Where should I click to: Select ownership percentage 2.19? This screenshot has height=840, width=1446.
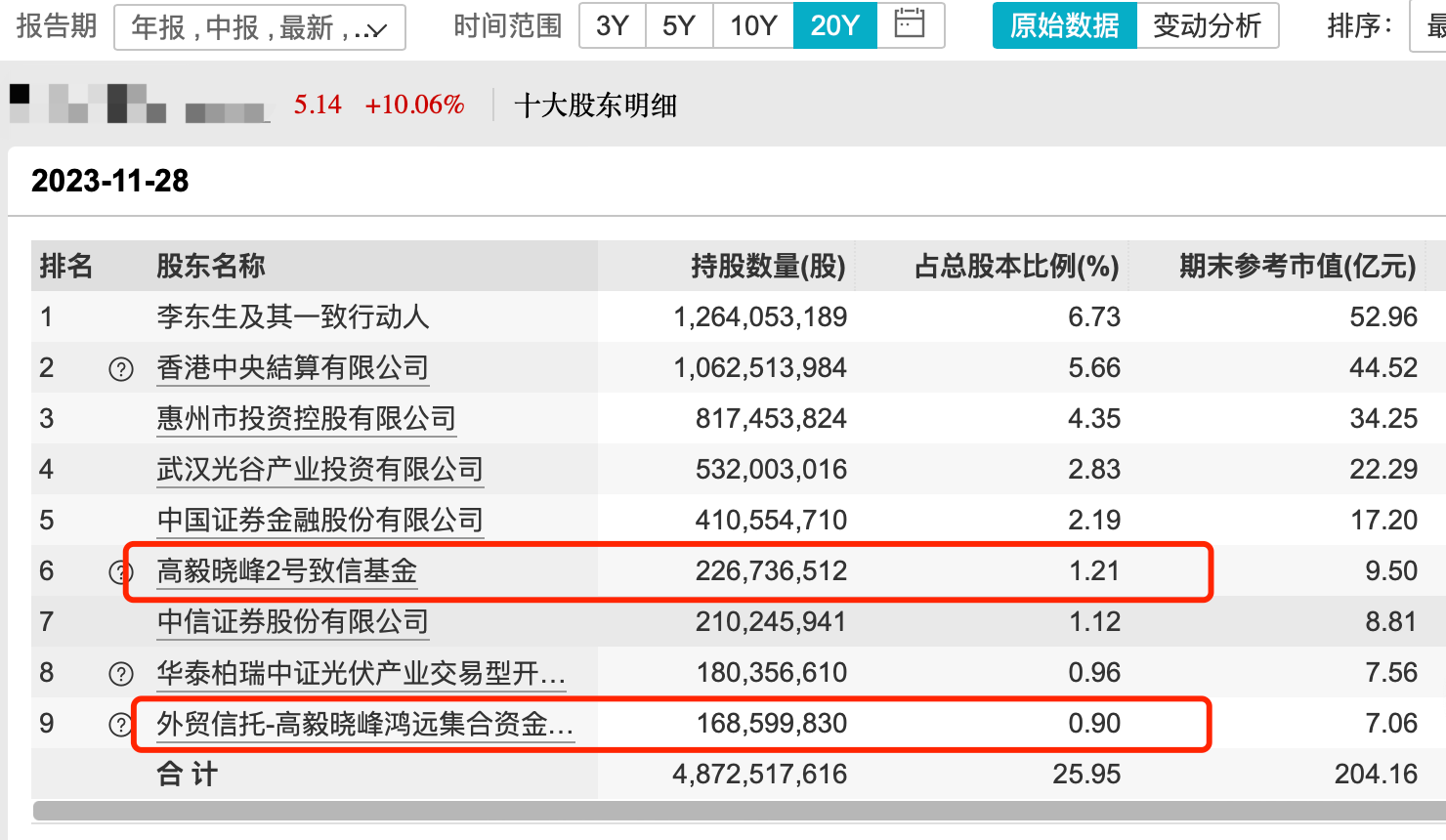(x=1094, y=520)
